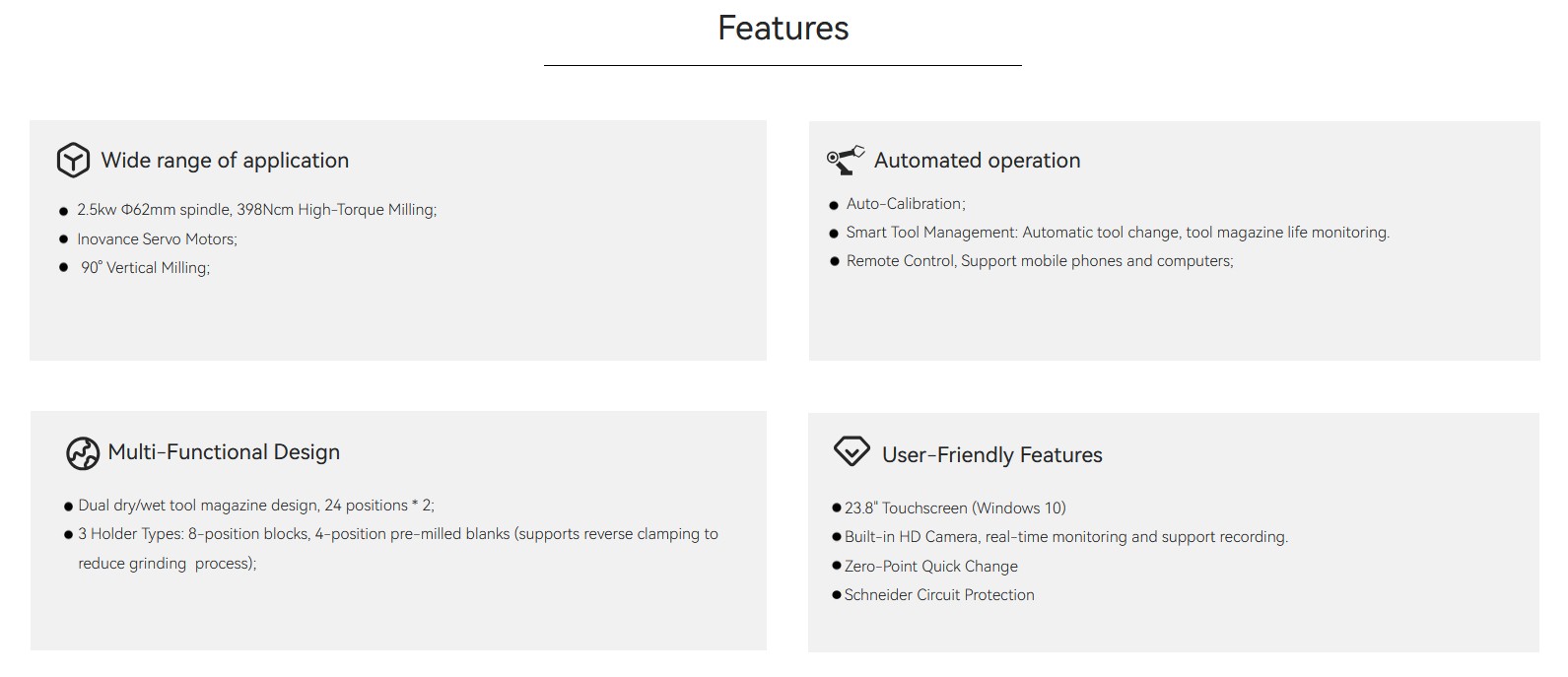Click the Multi-Functional Design heading

[224, 452]
